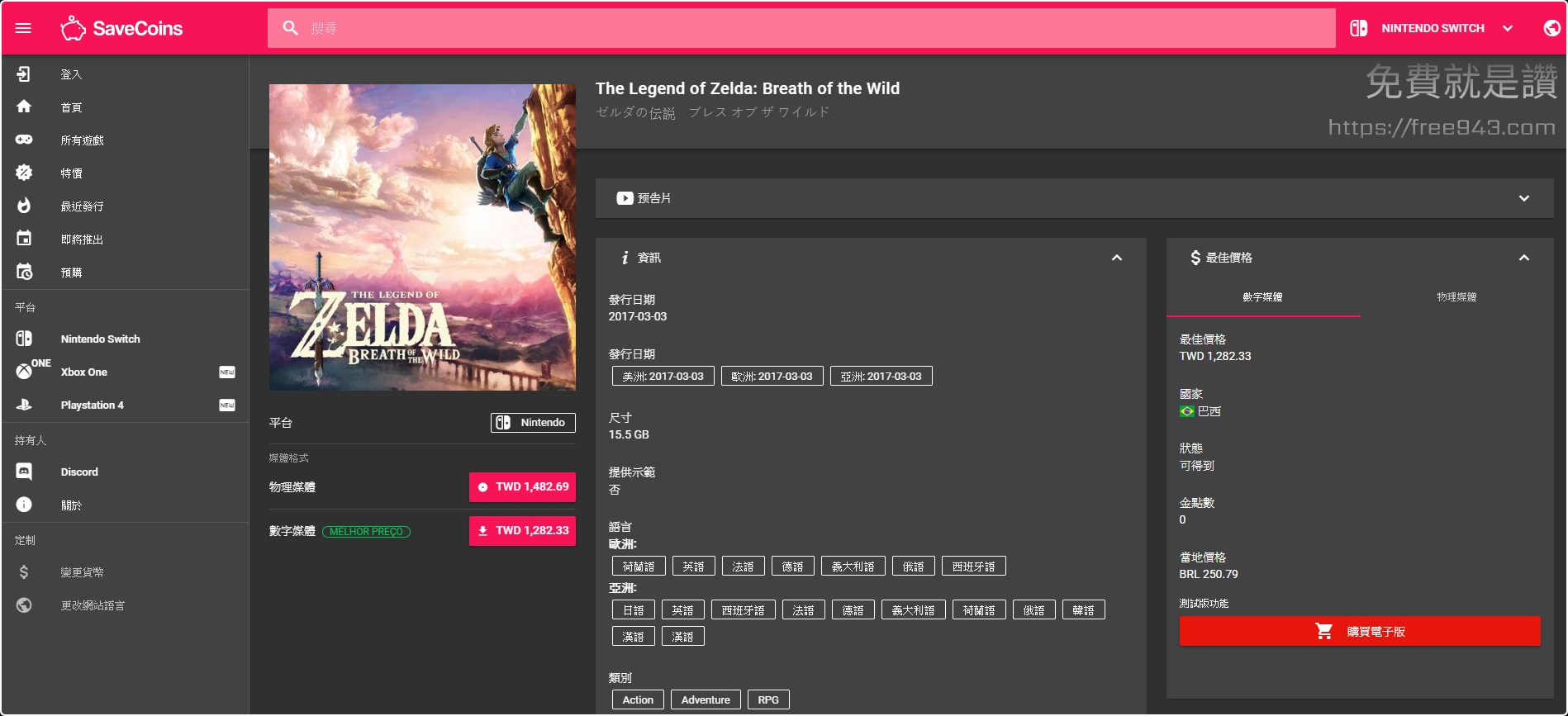Click the dollar icon to change currency
Image resolution: width=1568 pixels, height=716 pixels.
(x=24, y=572)
